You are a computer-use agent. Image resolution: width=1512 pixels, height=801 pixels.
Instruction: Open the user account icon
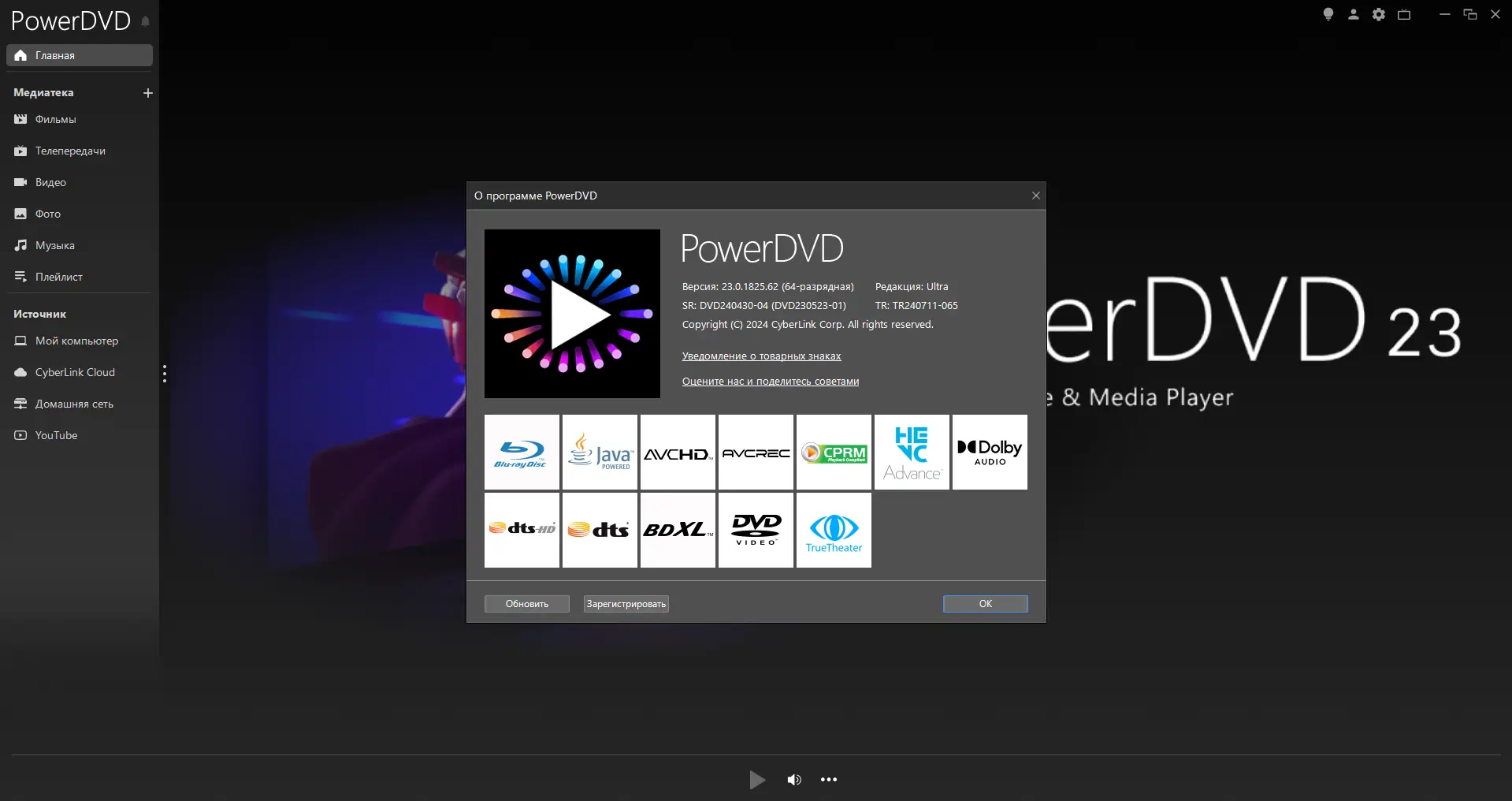[1354, 14]
